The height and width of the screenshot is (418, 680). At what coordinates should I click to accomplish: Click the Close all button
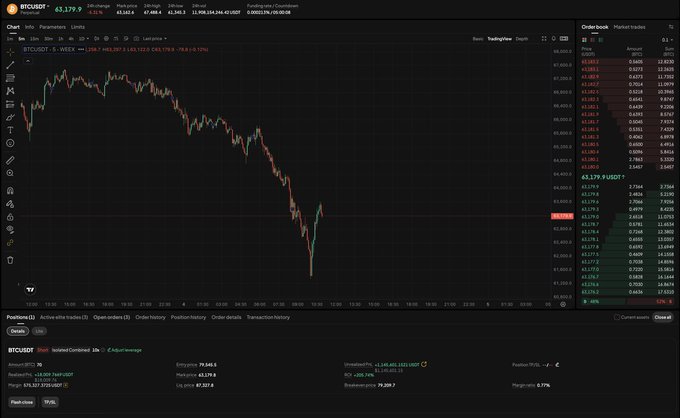click(663, 317)
